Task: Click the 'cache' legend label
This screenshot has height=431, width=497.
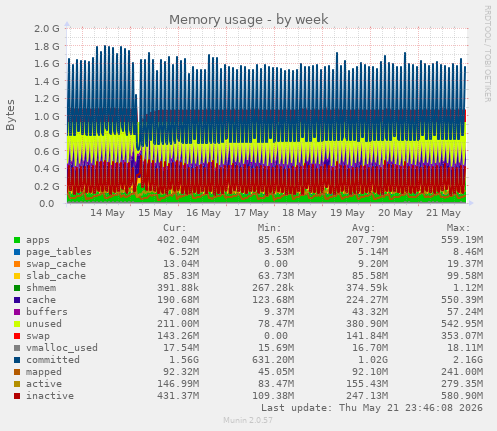Action: click(x=41, y=300)
